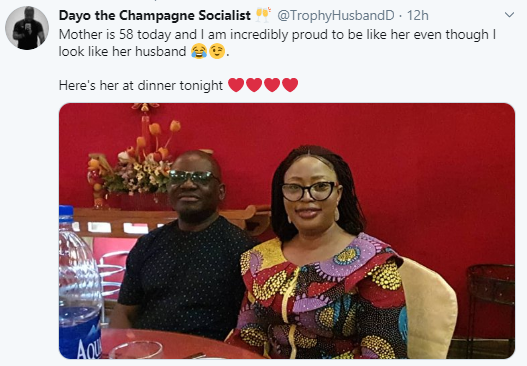The width and height of the screenshot is (527, 366).
Task: Open Dayo's profile picture avatar
Action: [27, 28]
